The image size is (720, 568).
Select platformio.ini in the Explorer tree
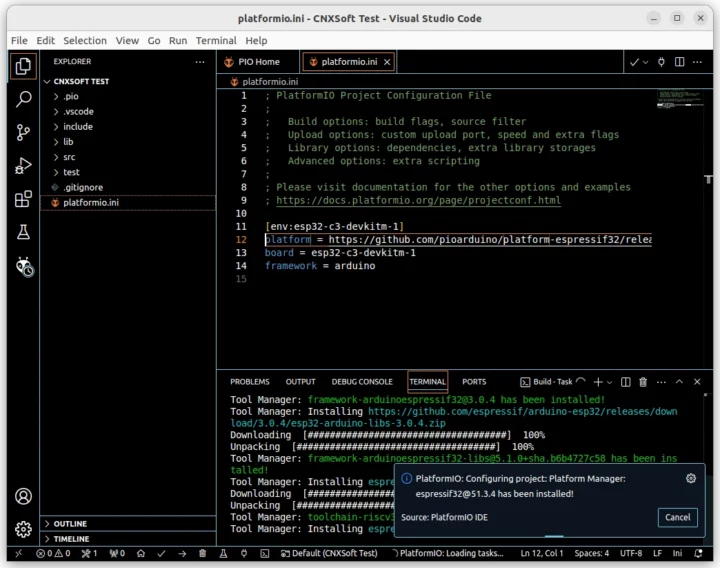91,202
